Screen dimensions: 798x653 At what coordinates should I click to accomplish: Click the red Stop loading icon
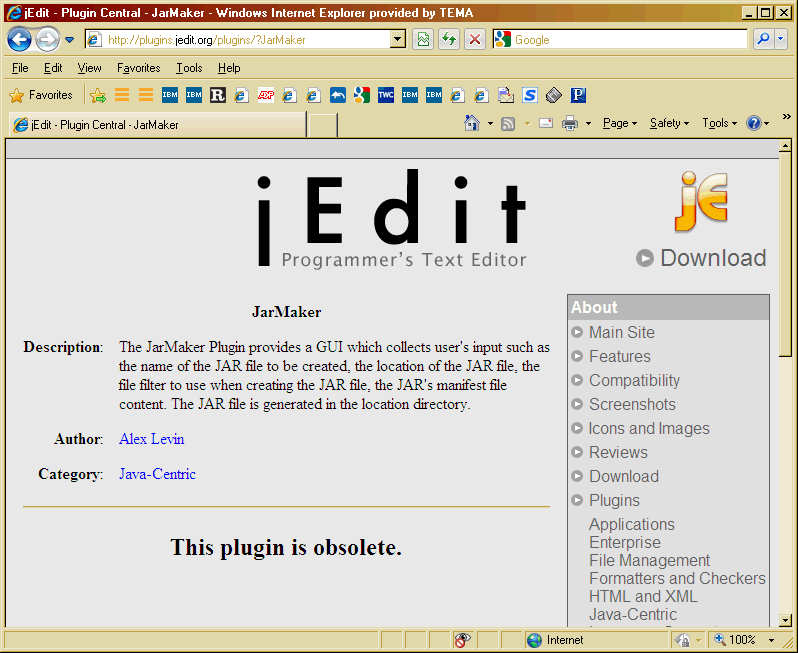click(475, 40)
